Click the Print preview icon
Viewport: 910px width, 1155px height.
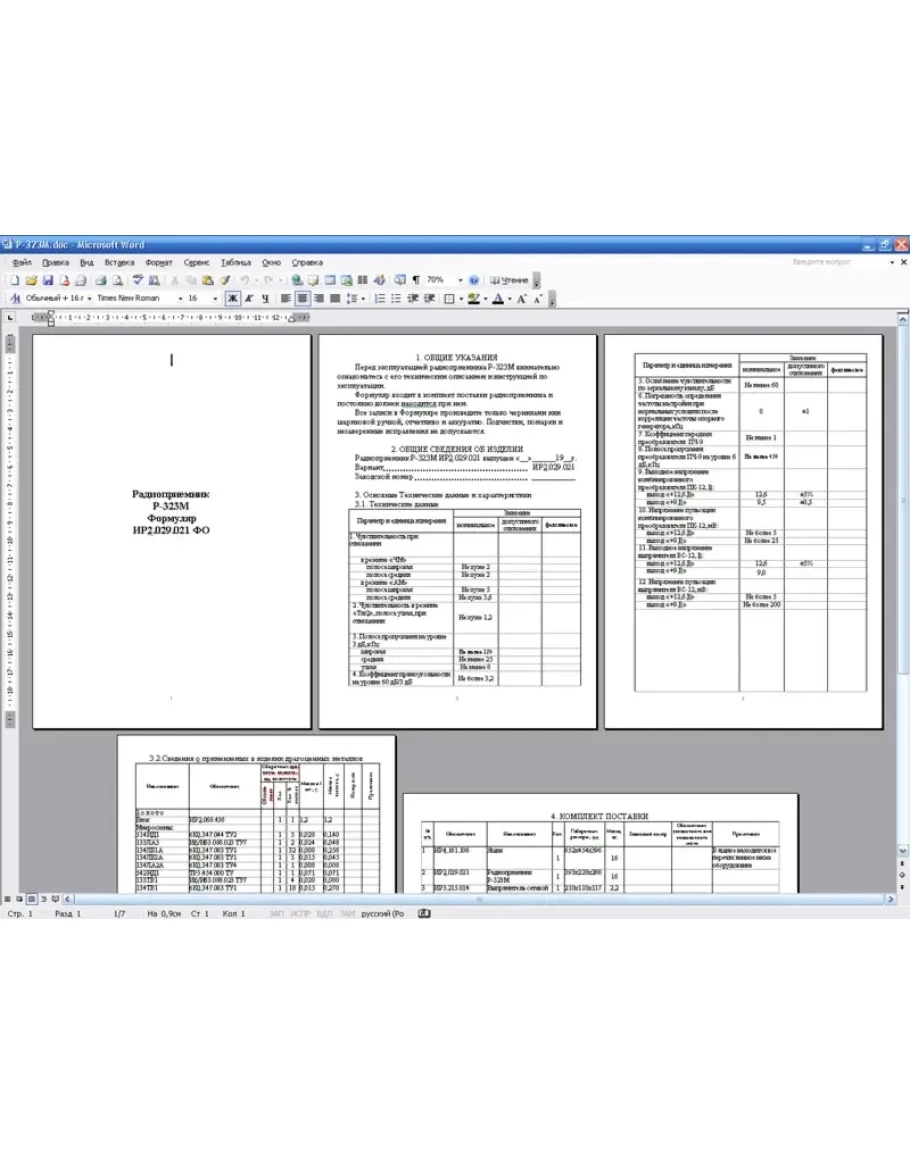(x=117, y=281)
